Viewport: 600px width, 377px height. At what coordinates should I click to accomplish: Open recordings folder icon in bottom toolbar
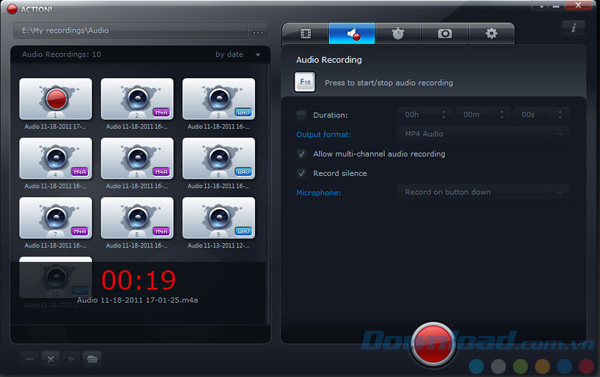92,359
